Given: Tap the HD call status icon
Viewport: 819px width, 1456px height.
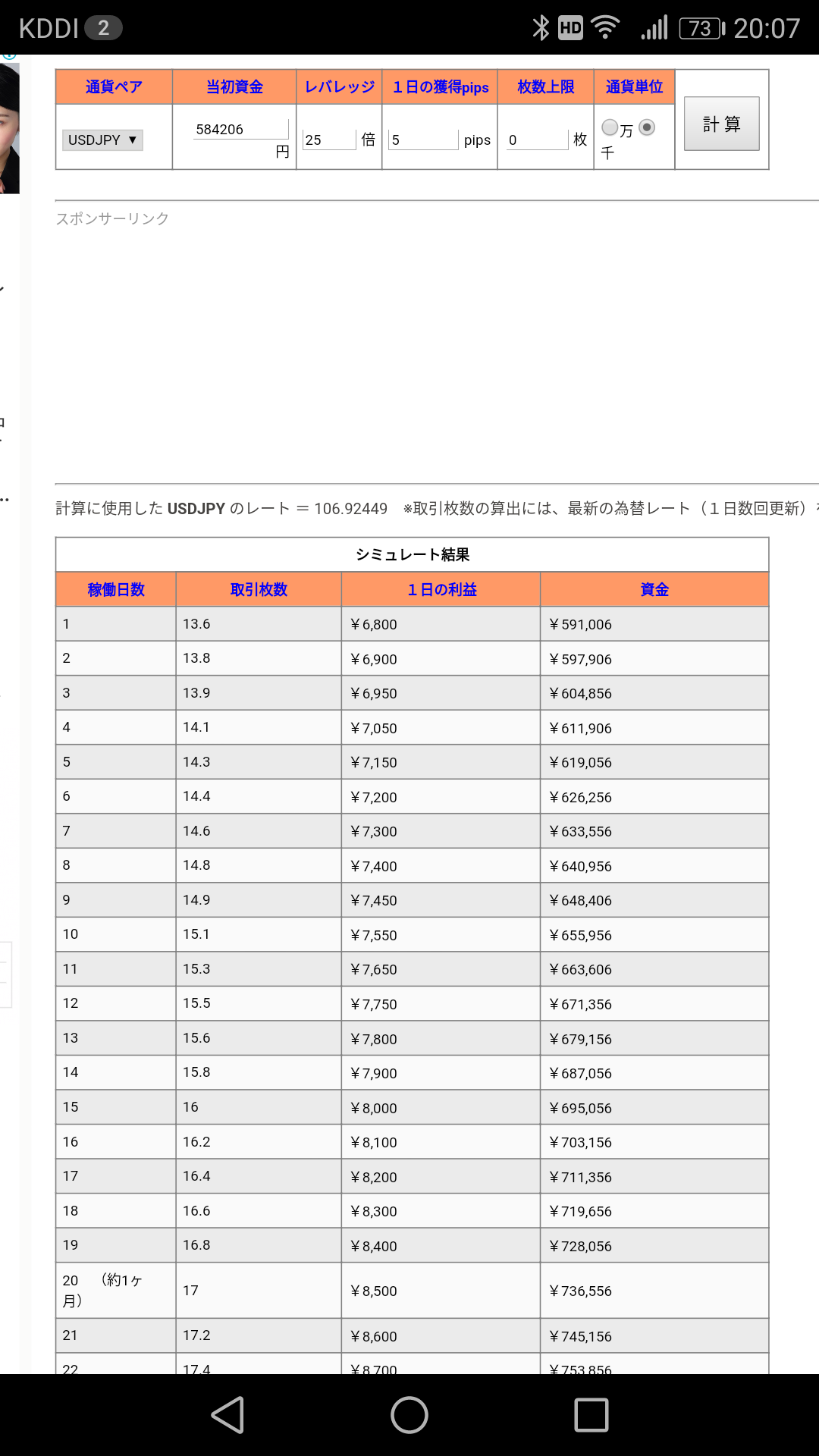Looking at the screenshot, I should [570, 28].
